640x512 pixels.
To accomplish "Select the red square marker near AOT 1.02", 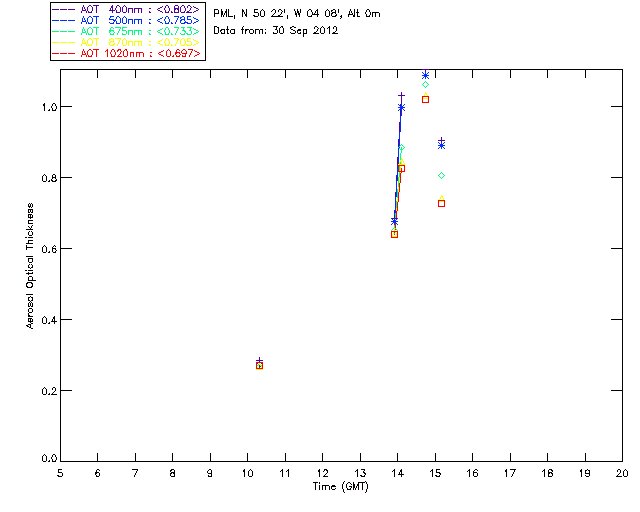I will pyautogui.click(x=425, y=99).
